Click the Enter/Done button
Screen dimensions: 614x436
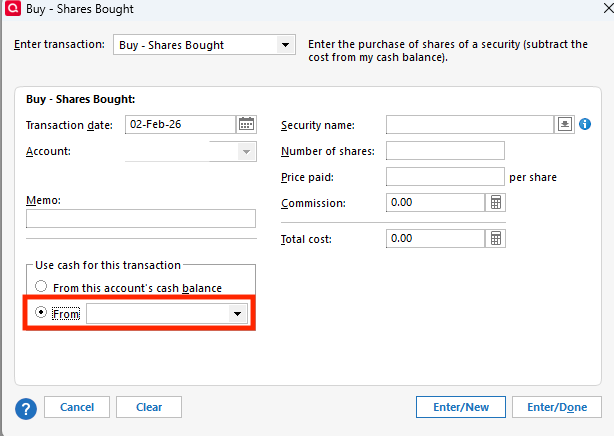click(557, 407)
